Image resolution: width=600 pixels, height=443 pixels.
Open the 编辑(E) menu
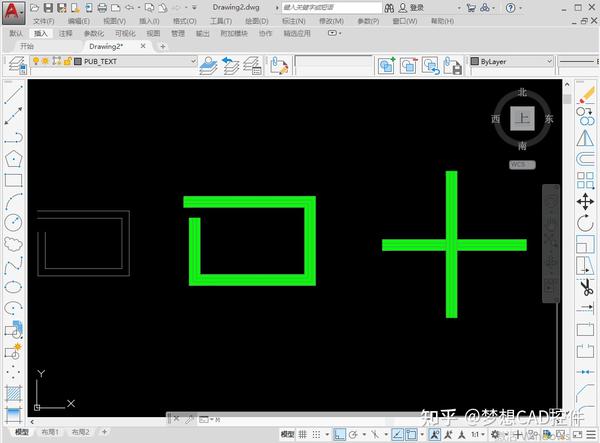78,21
